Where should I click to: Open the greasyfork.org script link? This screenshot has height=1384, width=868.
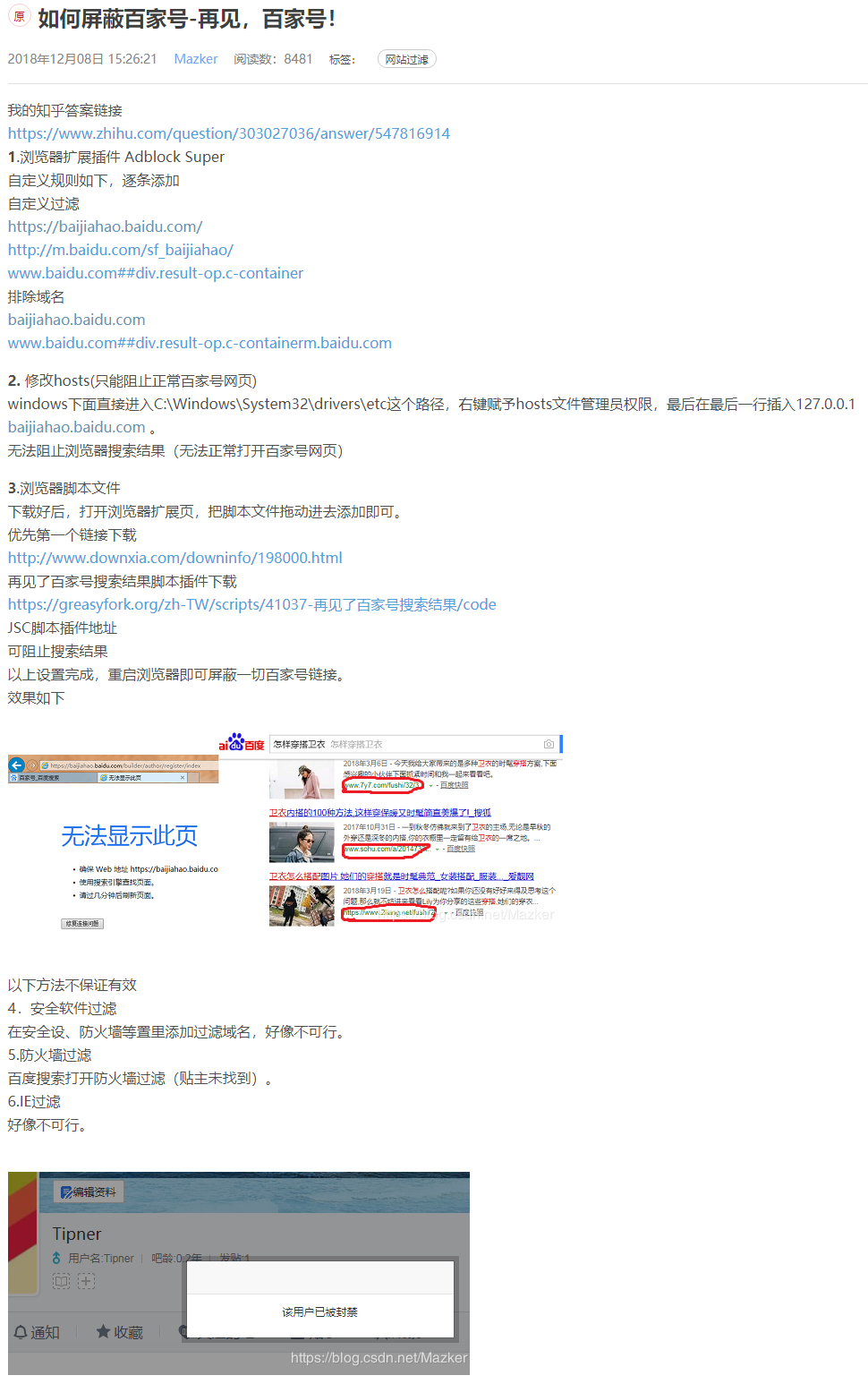click(252, 604)
